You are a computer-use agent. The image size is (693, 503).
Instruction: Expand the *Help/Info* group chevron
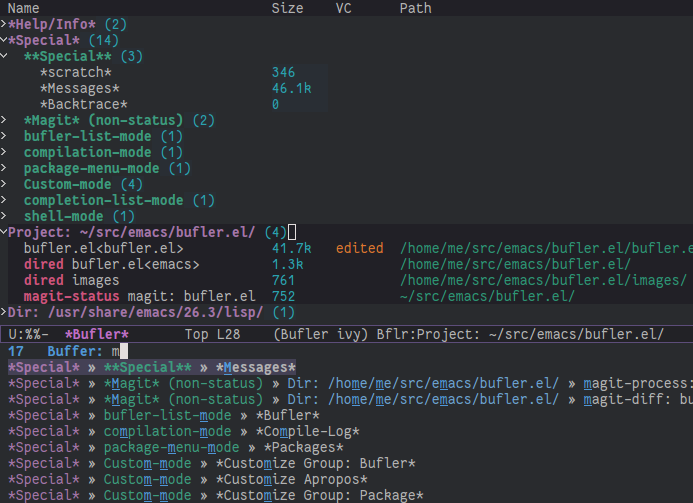[x=4, y=24]
